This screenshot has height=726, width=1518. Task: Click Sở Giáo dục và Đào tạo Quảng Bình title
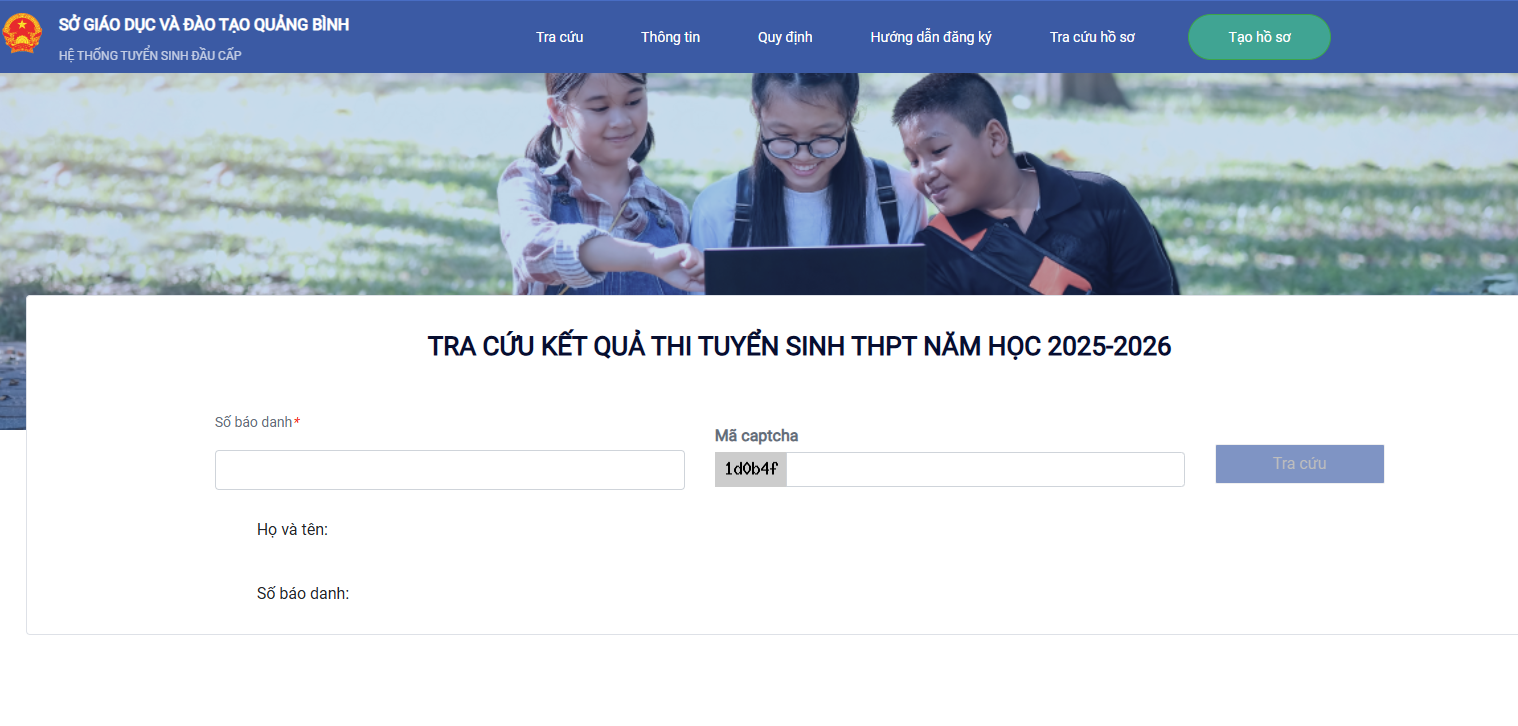(x=204, y=25)
